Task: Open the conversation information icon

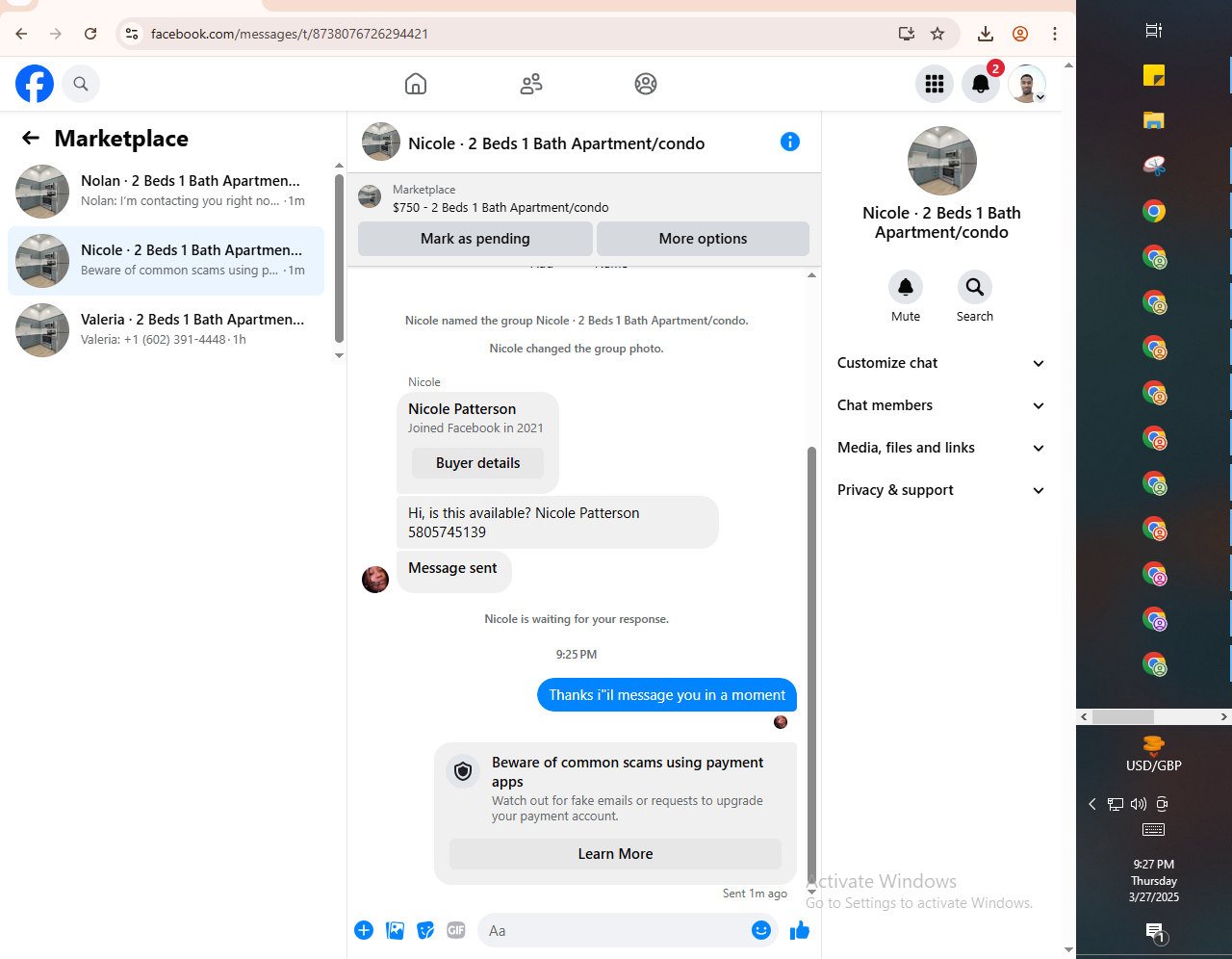Action: click(790, 143)
